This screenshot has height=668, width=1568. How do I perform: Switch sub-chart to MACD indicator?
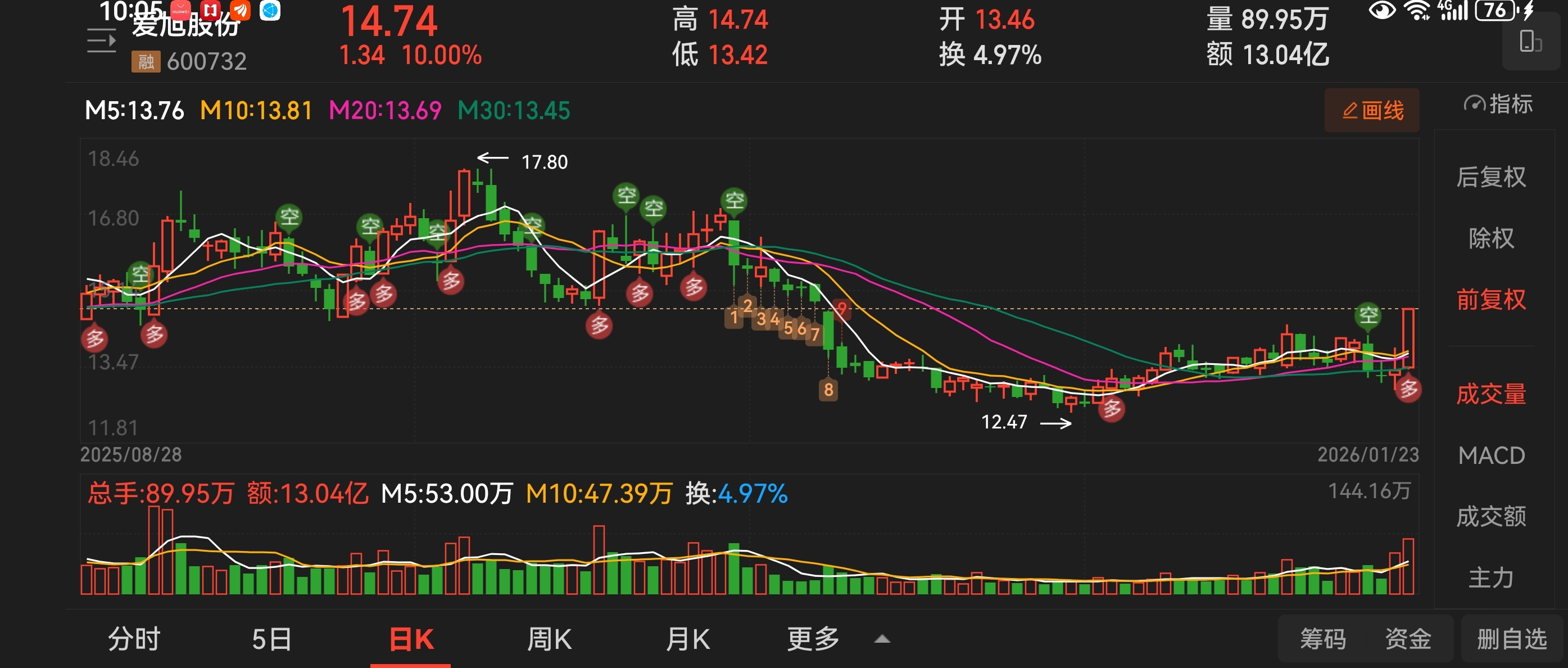(1490, 455)
